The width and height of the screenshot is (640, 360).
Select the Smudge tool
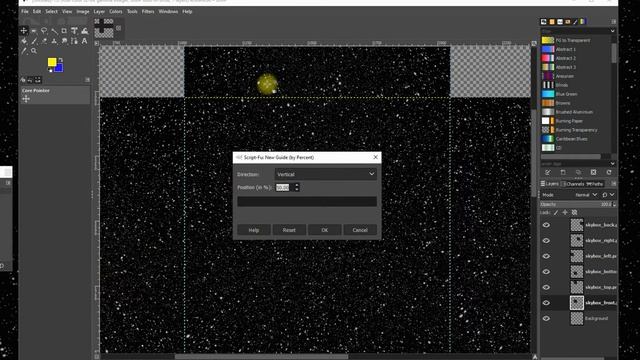(x=64, y=41)
